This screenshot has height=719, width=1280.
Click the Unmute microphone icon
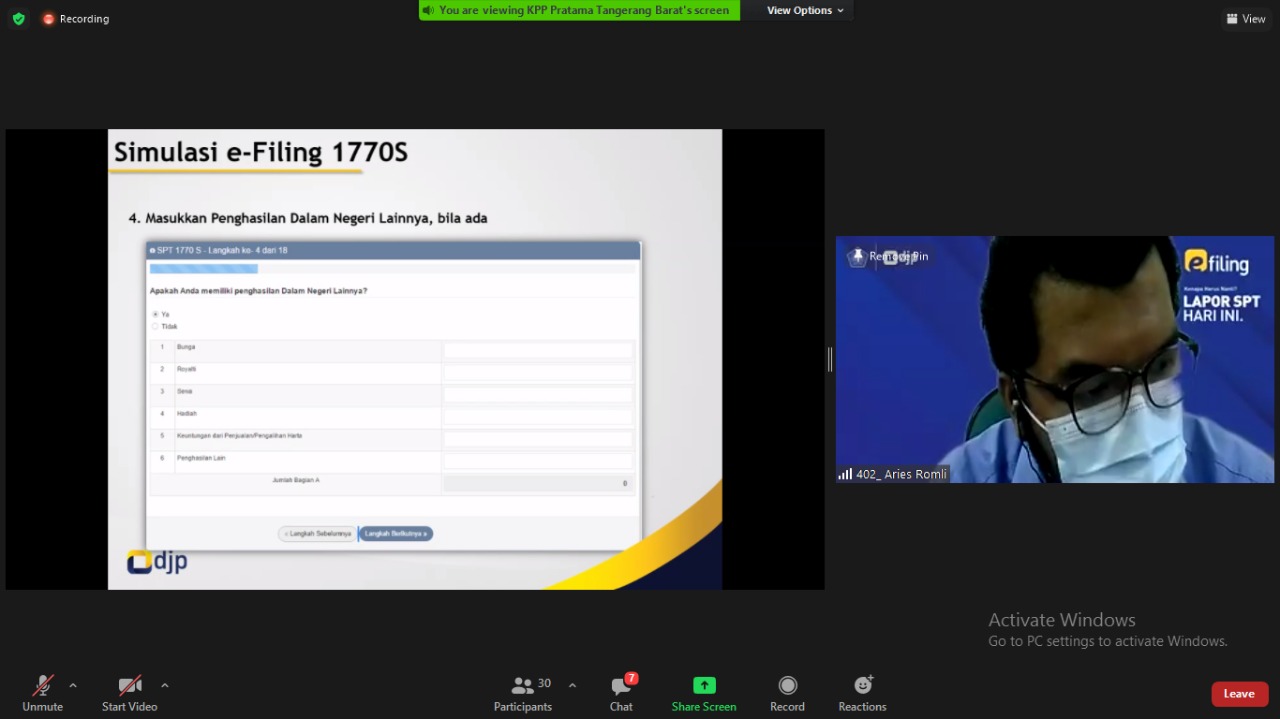[x=42, y=686]
